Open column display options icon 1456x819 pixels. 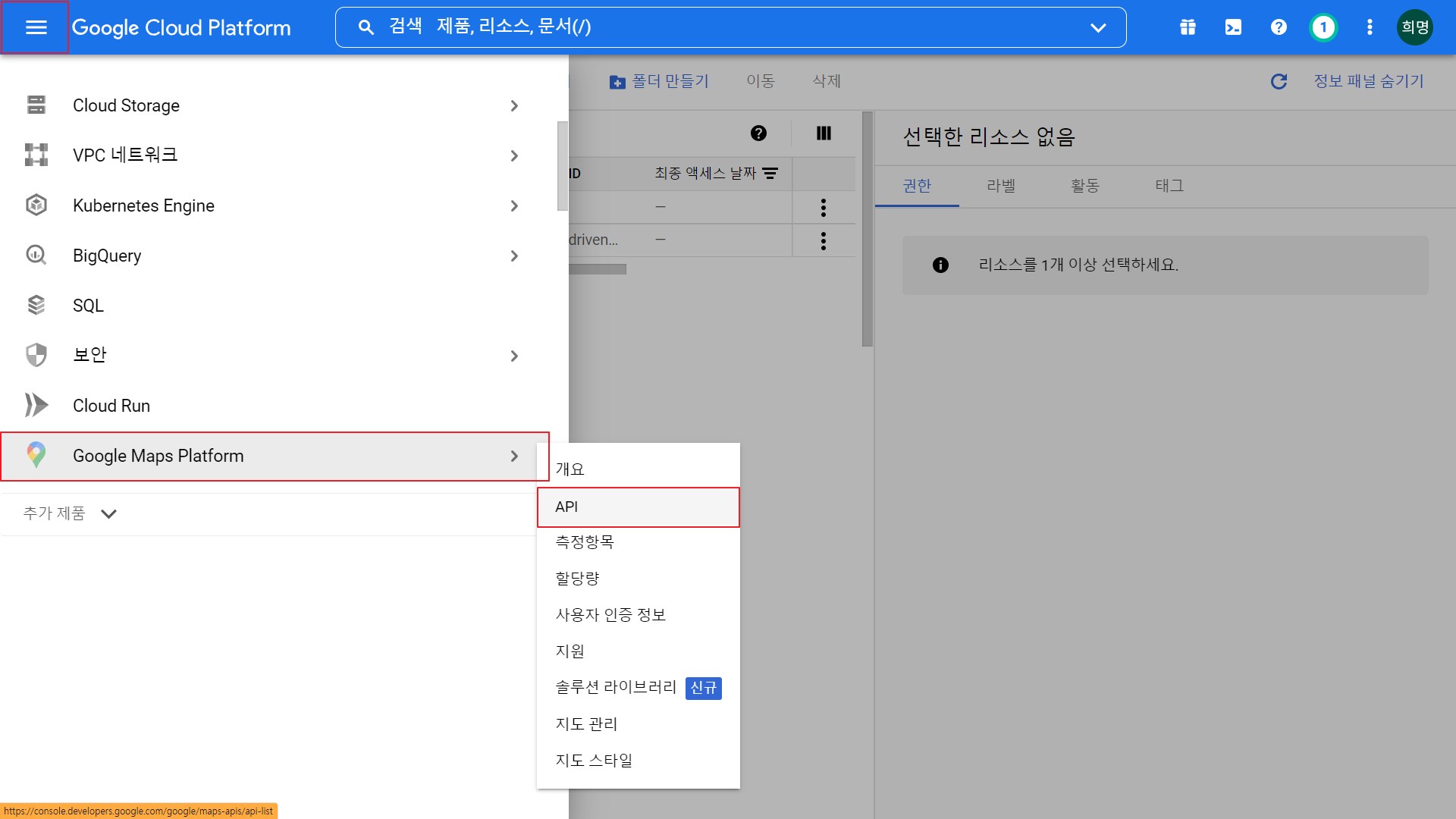pyautogui.click(x=824, y=133)
